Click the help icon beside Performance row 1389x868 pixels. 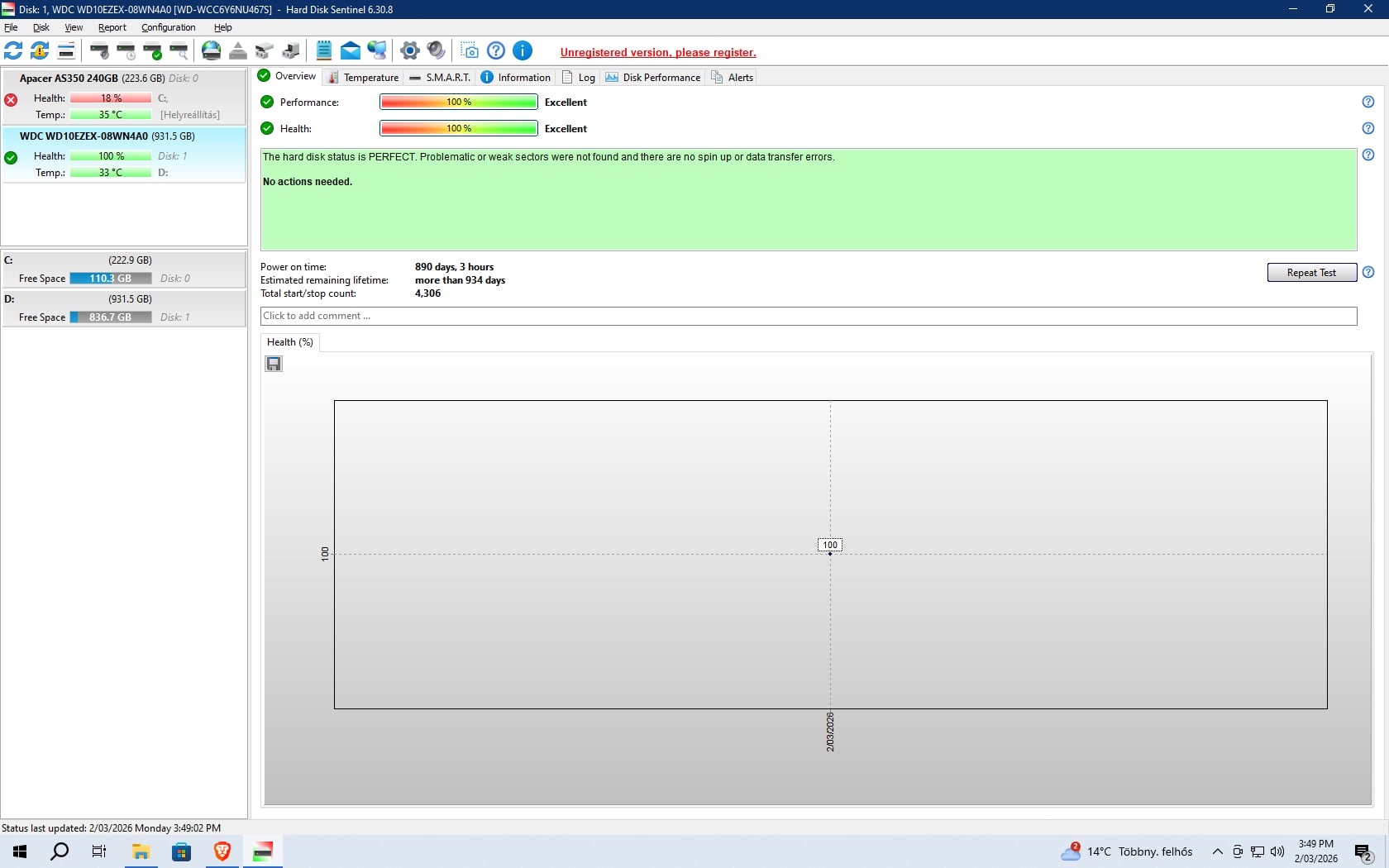pos(1368,102)
